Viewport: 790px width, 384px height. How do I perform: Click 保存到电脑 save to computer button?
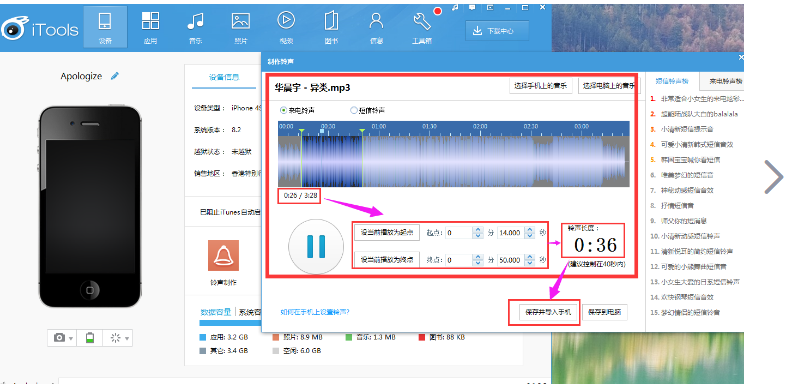click(x=605, y=312)
